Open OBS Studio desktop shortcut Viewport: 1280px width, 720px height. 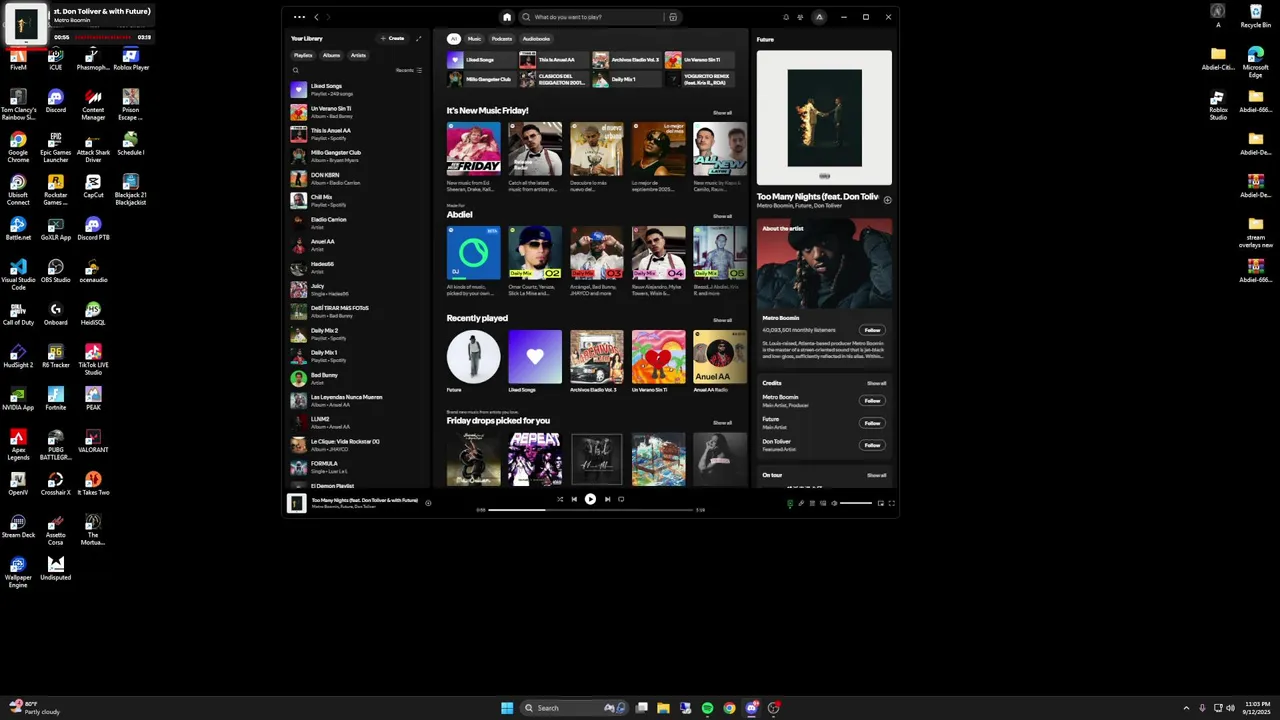(56, 271)
